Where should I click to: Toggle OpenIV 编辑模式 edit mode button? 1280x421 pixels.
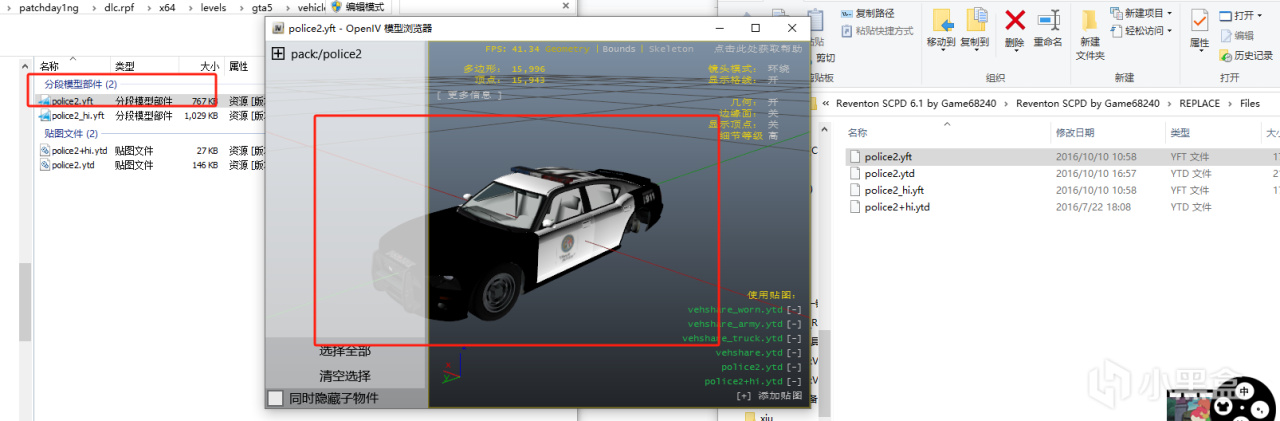tap(357, 7)
